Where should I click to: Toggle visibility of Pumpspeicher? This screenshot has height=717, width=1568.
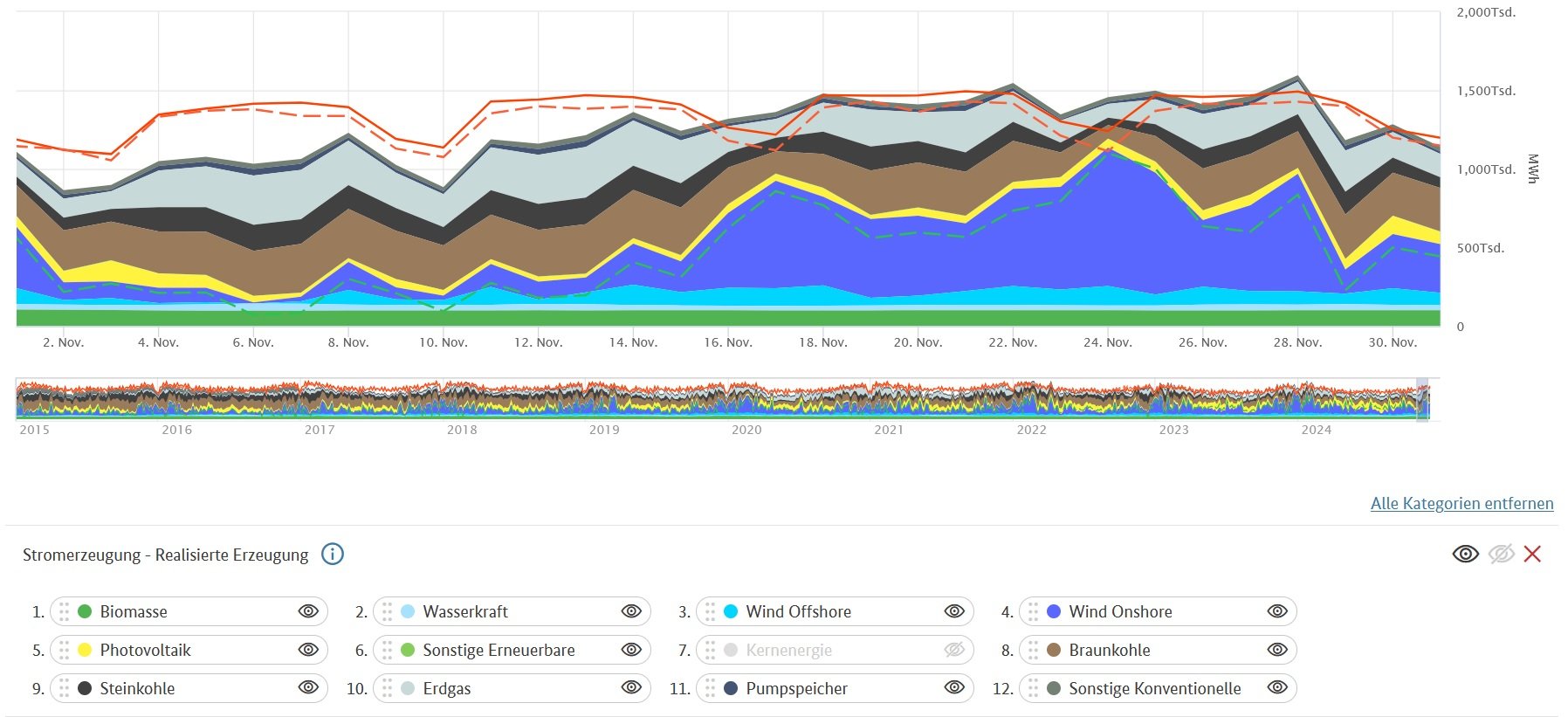click(x=954, y=688)
